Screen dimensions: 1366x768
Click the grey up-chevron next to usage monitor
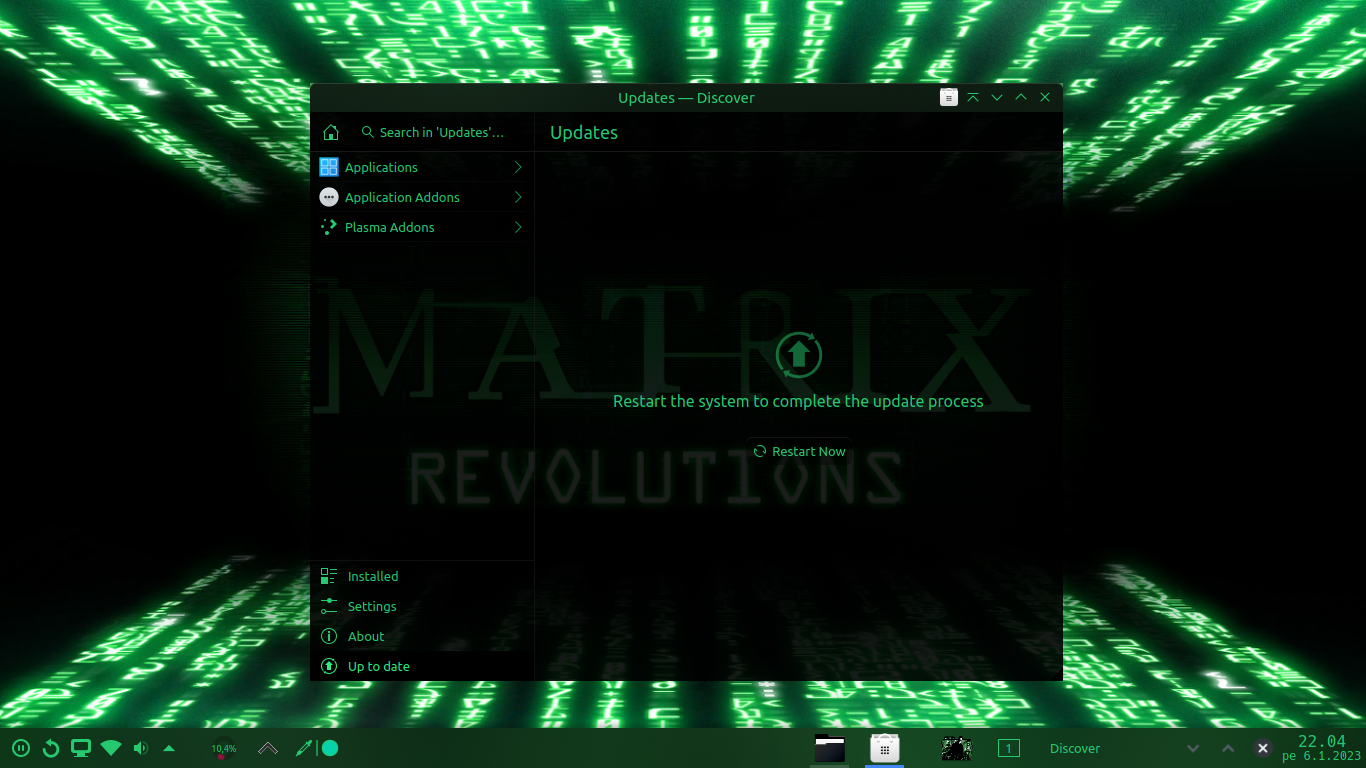coord(268,748)
